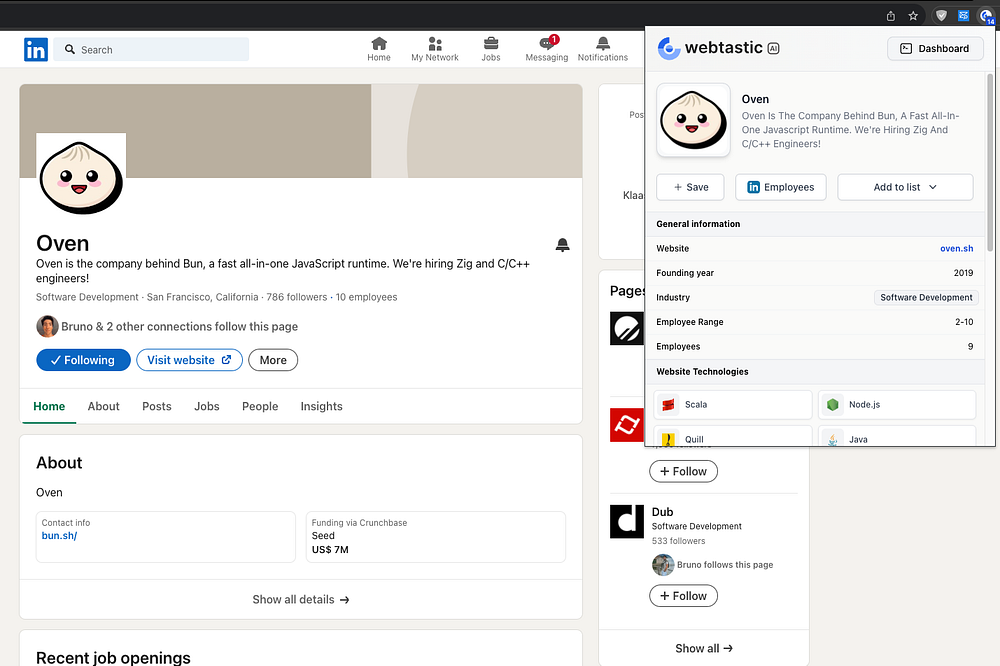The height and width of the screenshot is (666, 1000).
Task: Click the Node.js technology icon
Action: click(832, 404)
